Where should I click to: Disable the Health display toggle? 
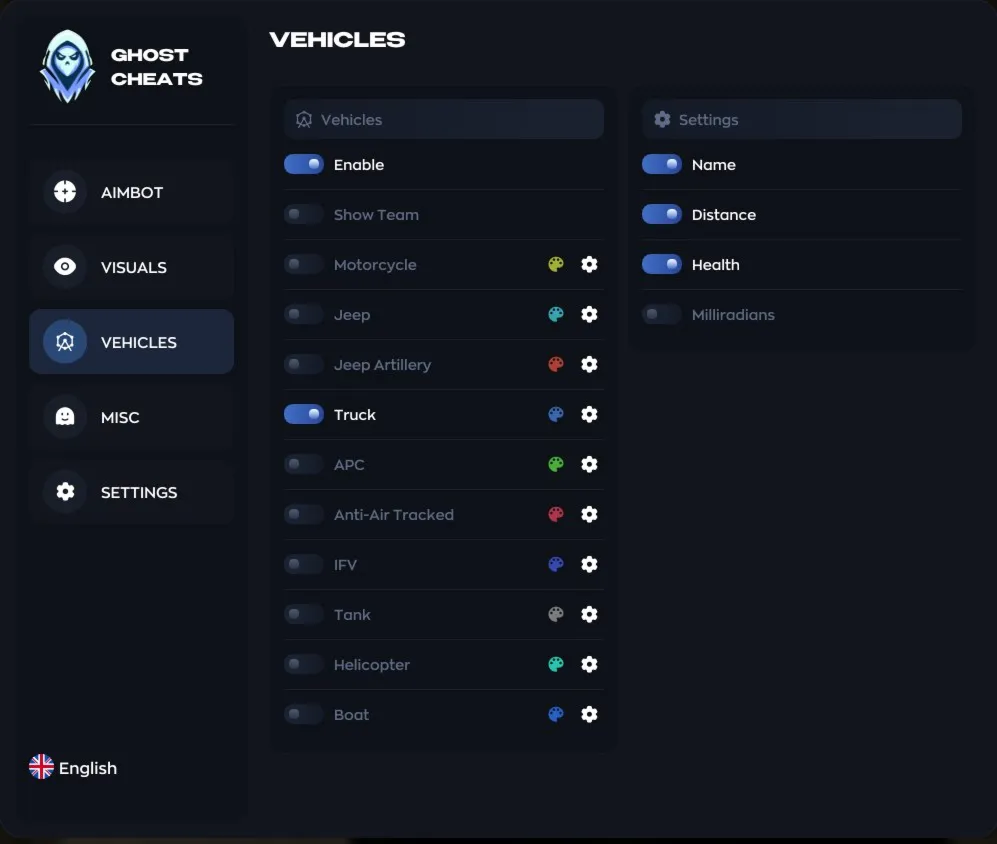pyautogui.click(x=662, y=264)
